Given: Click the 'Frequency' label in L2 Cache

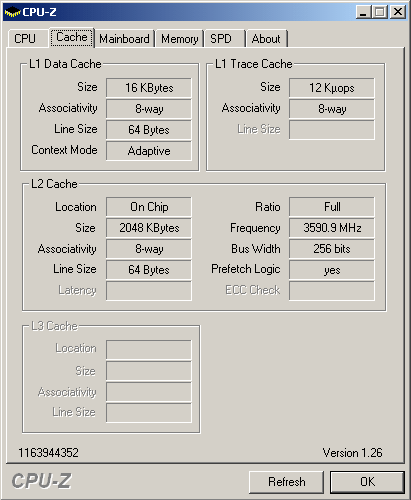Looking at the screenshot, I should click(x=255, y=228).
